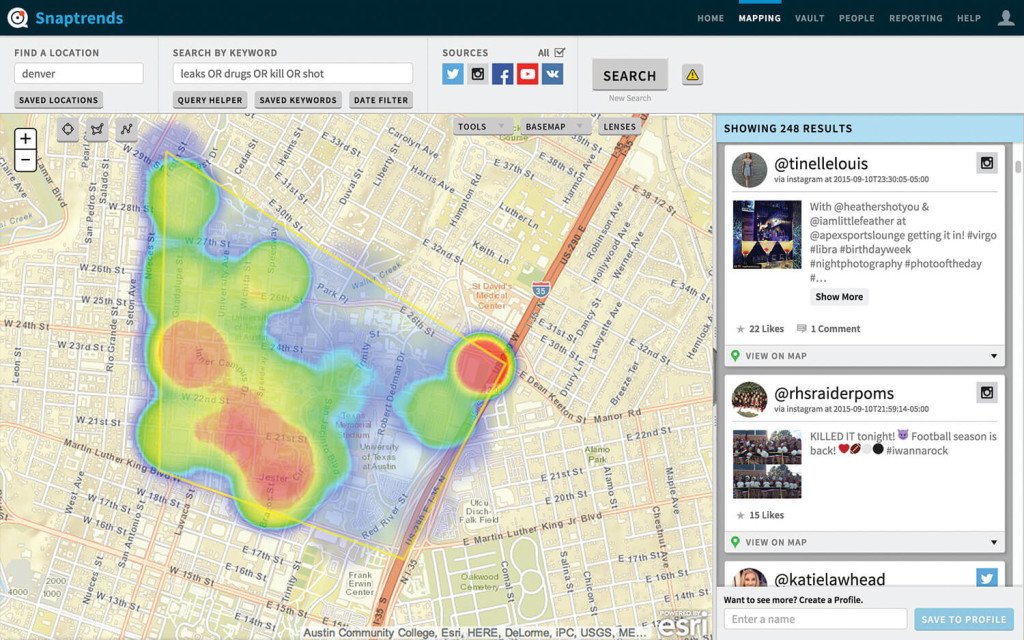Go to the Vault menu
Viewport: 1024px width, 640px height.
pyautogui.click(x=809, y=18)
